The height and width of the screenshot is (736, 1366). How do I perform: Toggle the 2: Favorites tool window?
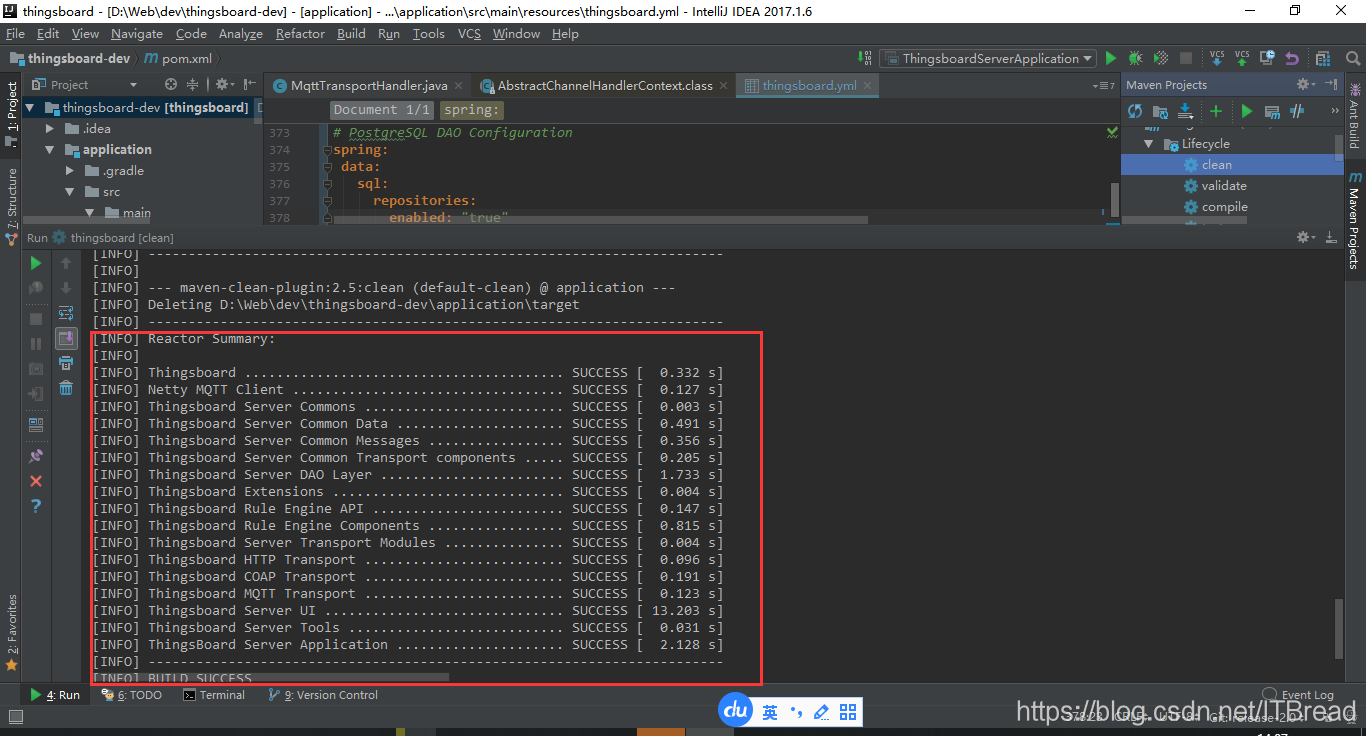11,630
